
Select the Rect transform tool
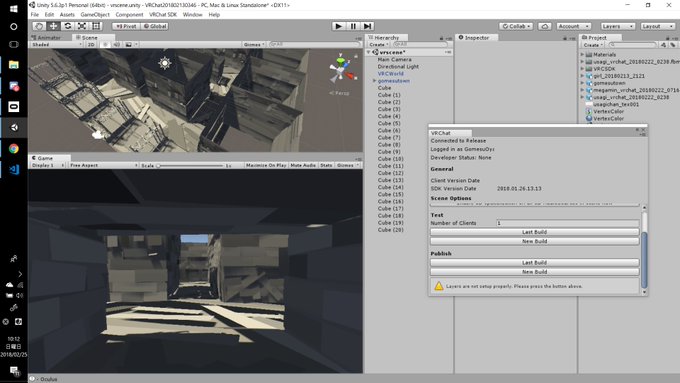(x=96, y=26)
